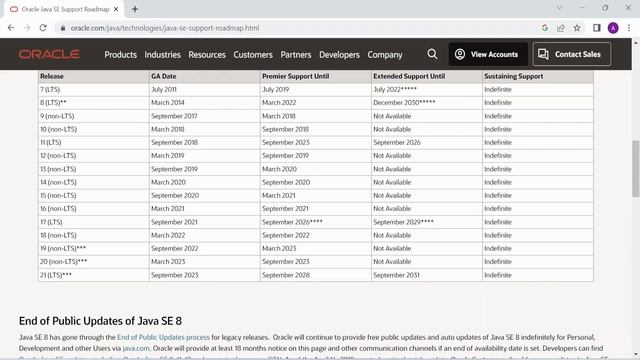
Task: Click the March 2014 GA date cell
Action: 204,103
